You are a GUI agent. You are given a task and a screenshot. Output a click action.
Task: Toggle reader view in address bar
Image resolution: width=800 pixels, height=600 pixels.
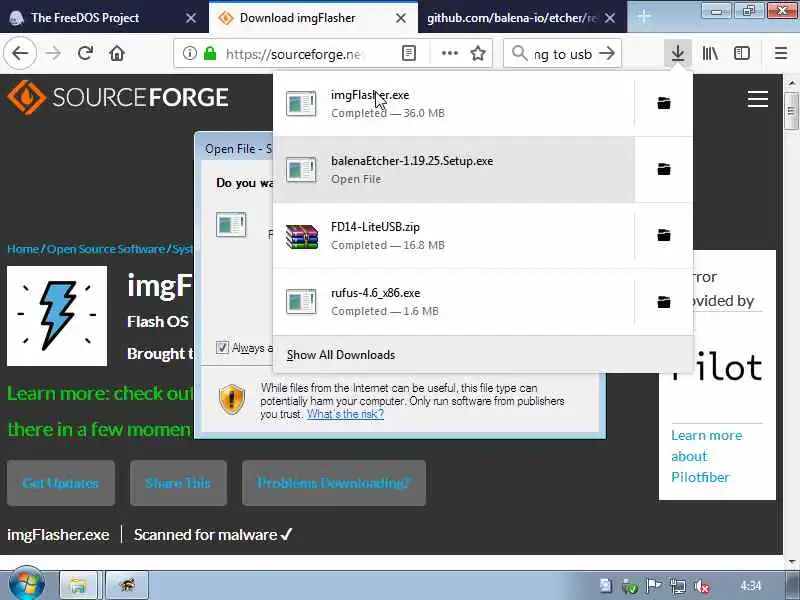click(409, 53)
